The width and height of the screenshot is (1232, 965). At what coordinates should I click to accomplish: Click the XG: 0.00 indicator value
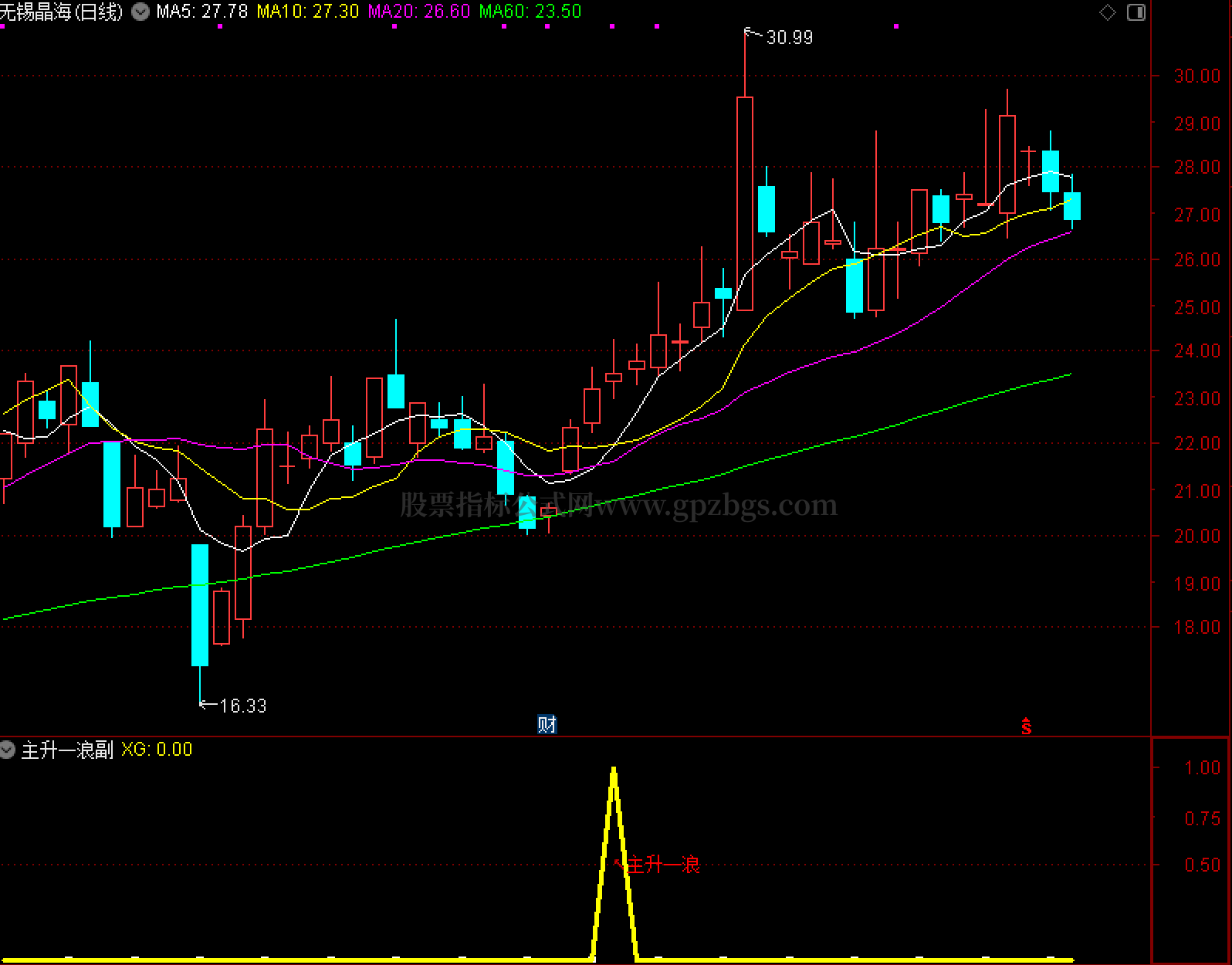point(157,750)
